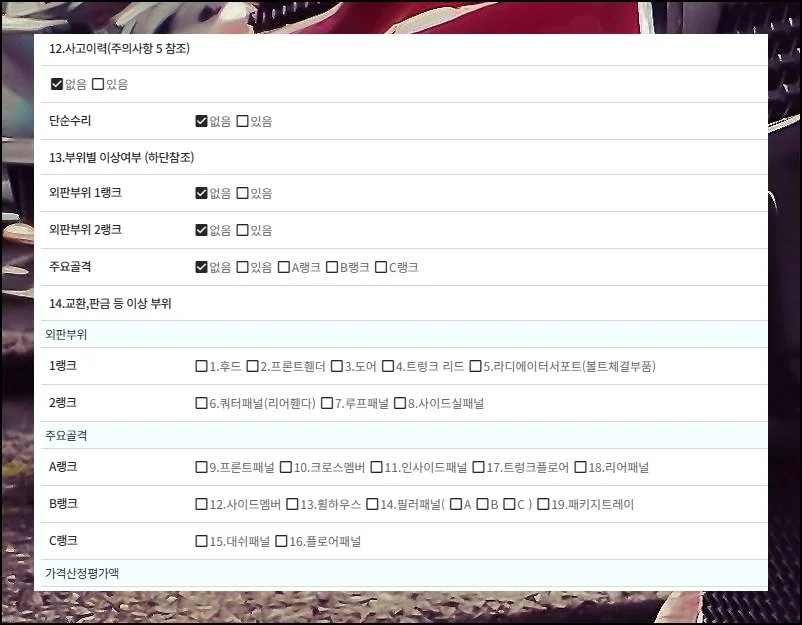Mark 2.프론트휀더 as affected
The height and width of the screenshot is (625, 802).
252,366
